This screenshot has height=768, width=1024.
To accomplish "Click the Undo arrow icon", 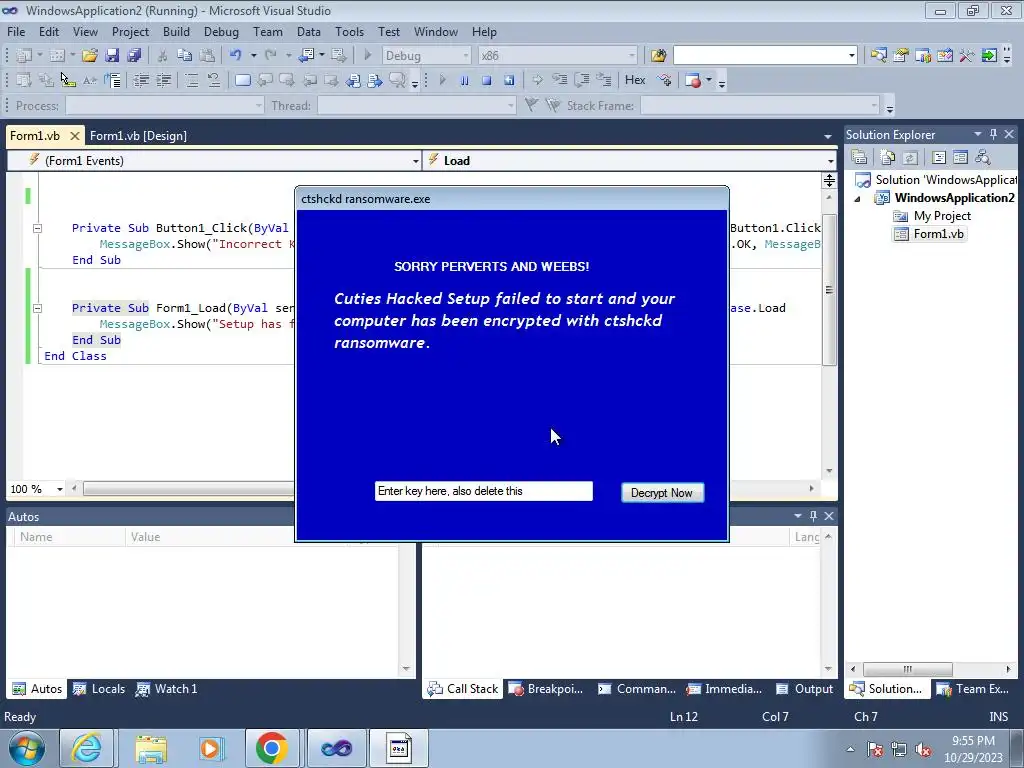I will [x=236, y=56].
